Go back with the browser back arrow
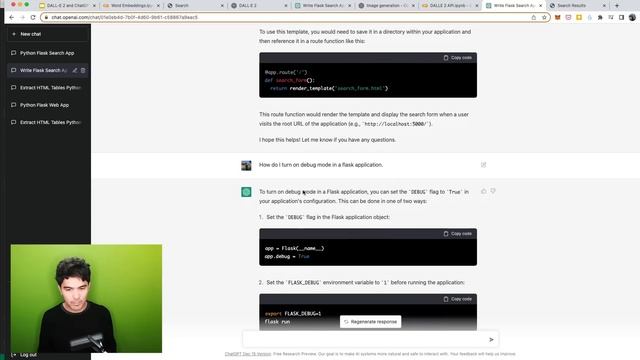This screenshot has width=640, height=360. [x=11, y=18]
